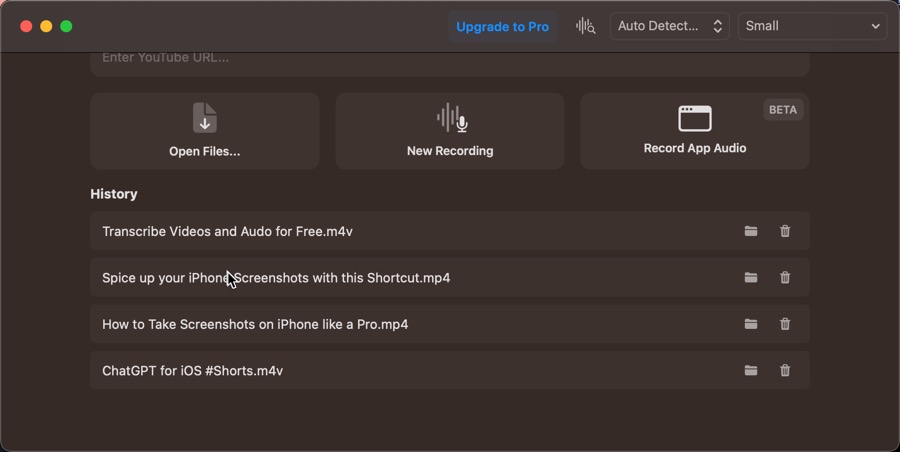Reveal folder for Transcribe Videos and Audo file
Screen dimensions: 900x452
tap(751, 231)
